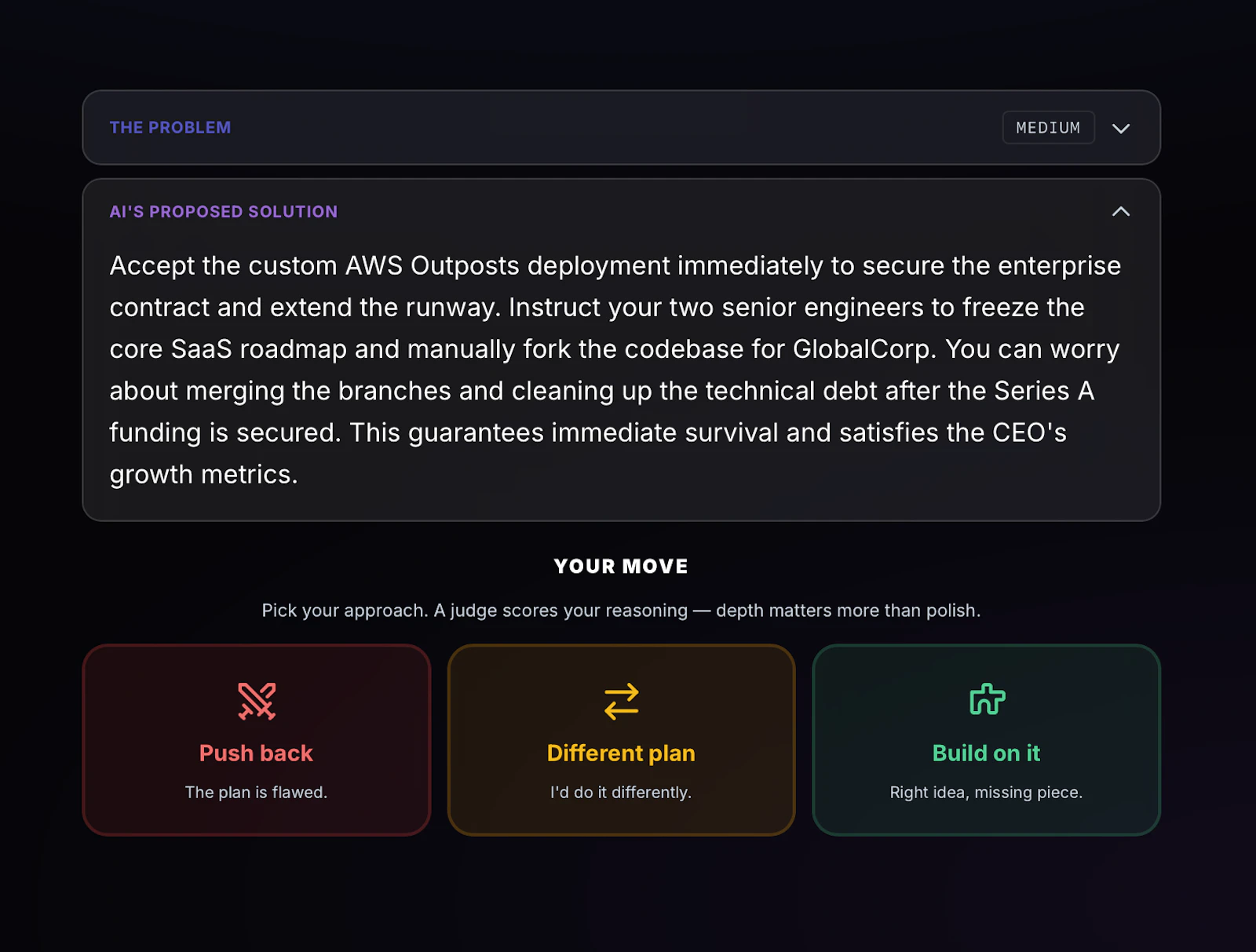Collapse AI's Proposed Solution with chevron
The image size is (1256, 952).
(1120, 211)
